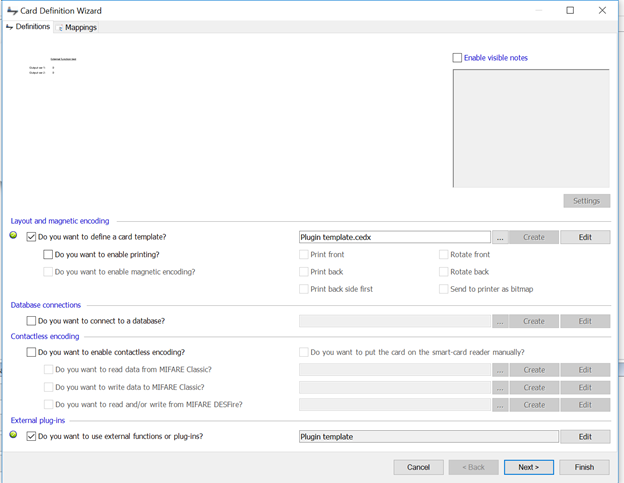
Task: Click ellipsis button for MIFARE Classic read
Action: pos(500,370)
